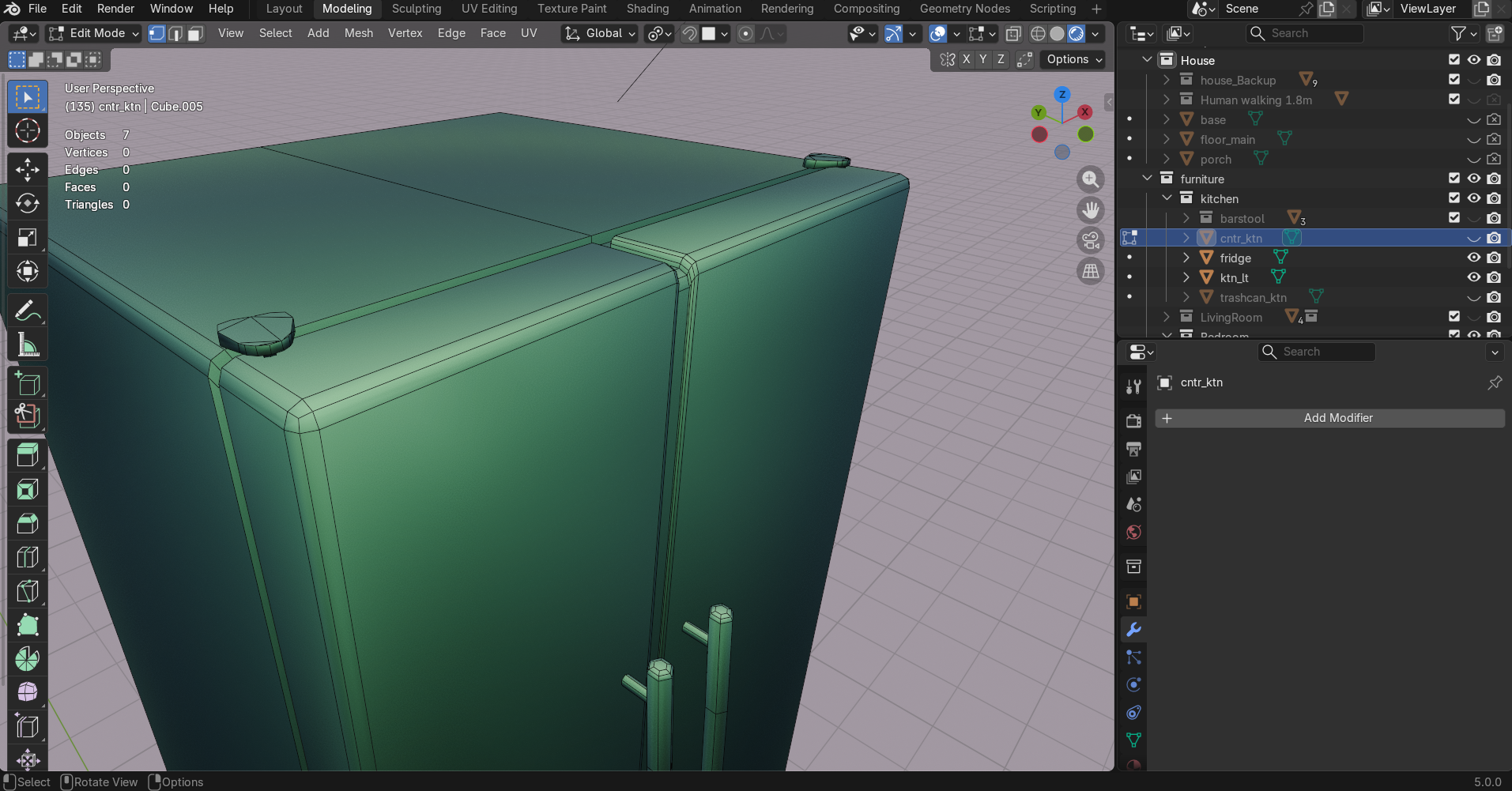Toggle camera view in viewport
Image resolution: width=1512 pixels, height=791 pixels.
pyautogui.click(x=1091, y=240)
